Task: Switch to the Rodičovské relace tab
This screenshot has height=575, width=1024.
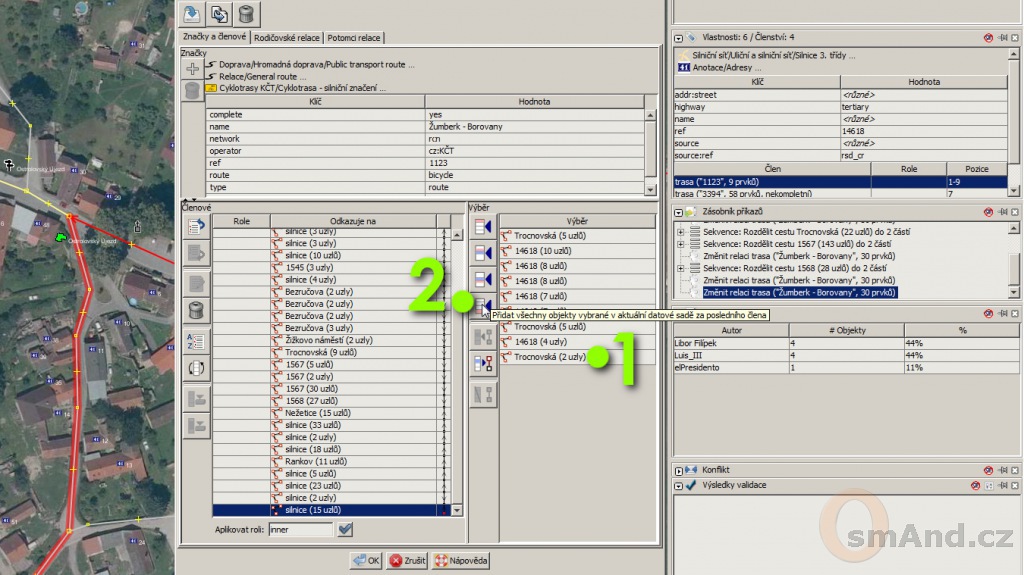Action: click(x=287, y=38)
